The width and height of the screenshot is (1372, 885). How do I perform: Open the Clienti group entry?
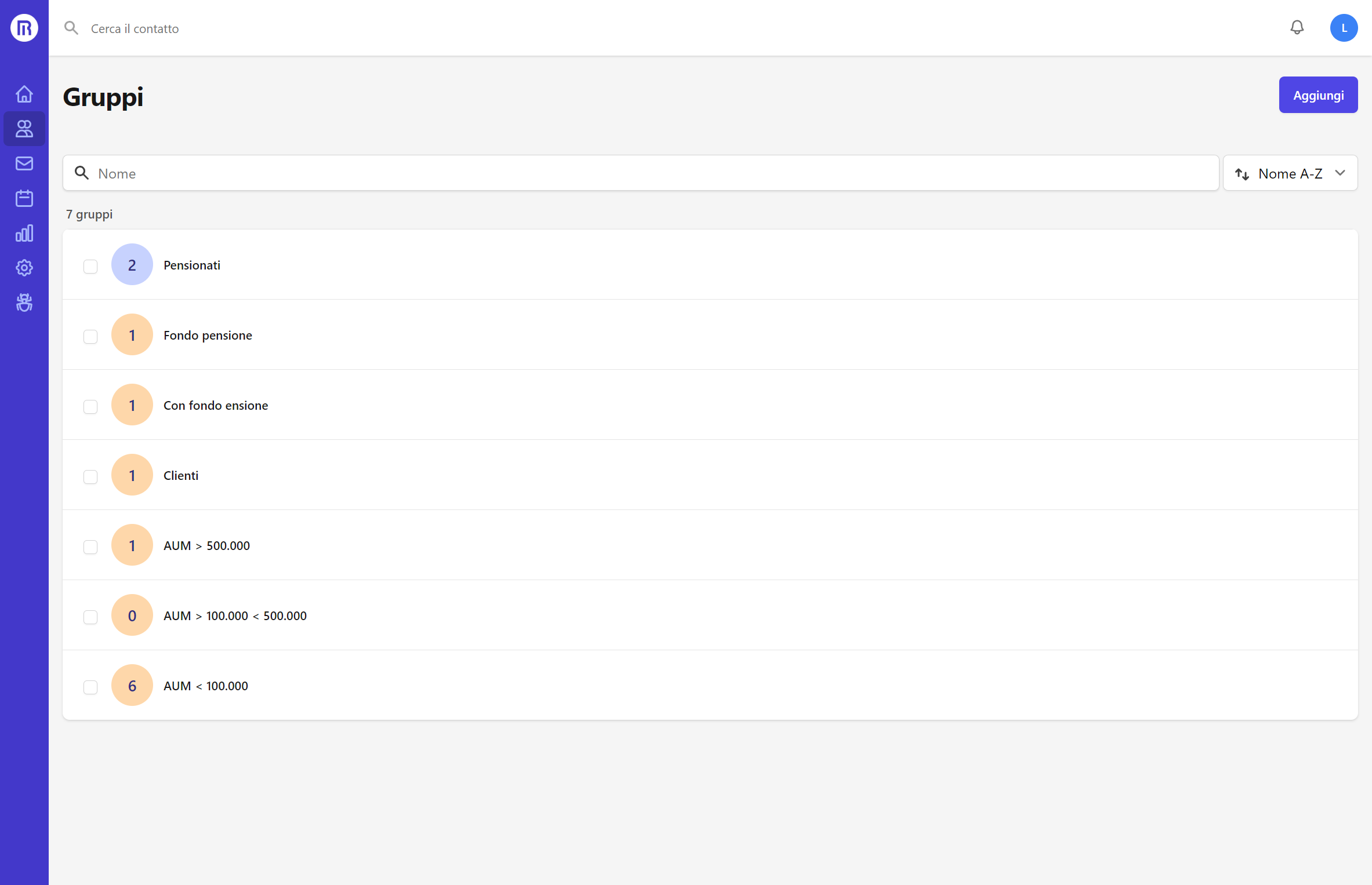point(180,475)
